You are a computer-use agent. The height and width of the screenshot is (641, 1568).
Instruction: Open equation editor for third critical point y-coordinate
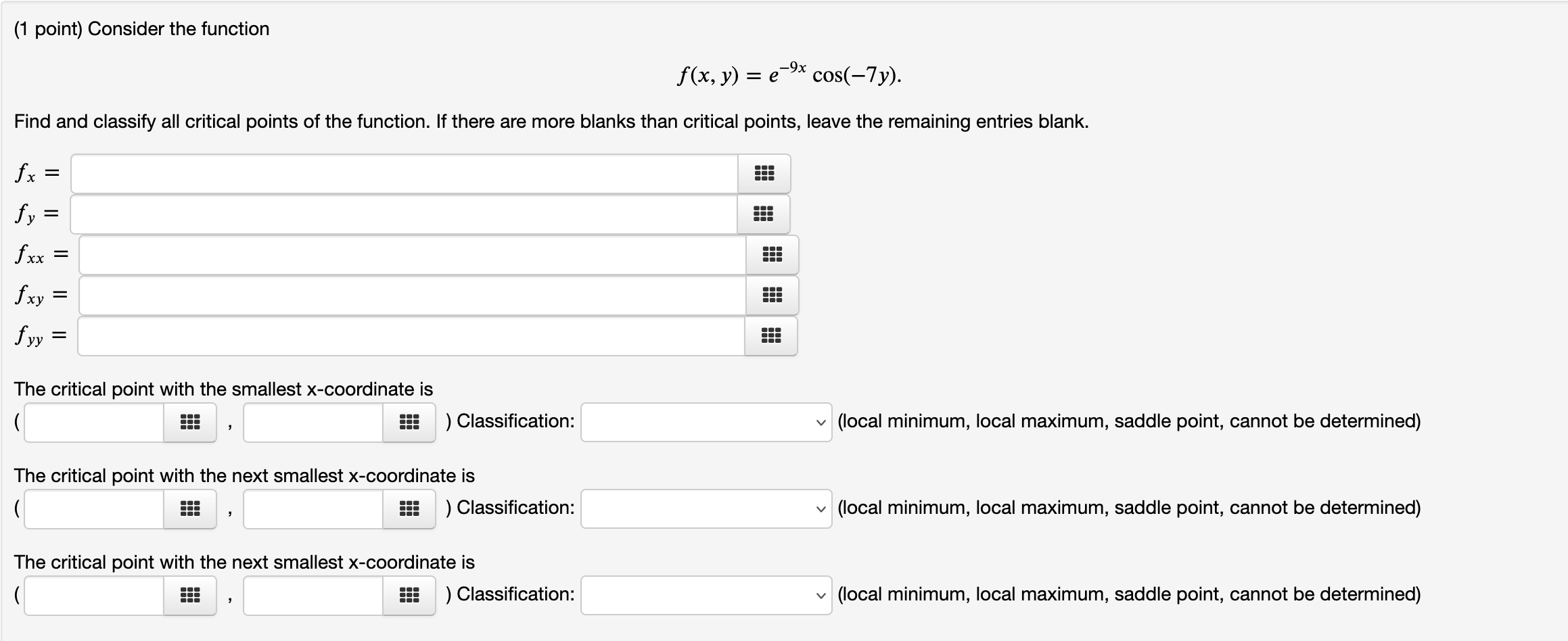coord(410,595)
